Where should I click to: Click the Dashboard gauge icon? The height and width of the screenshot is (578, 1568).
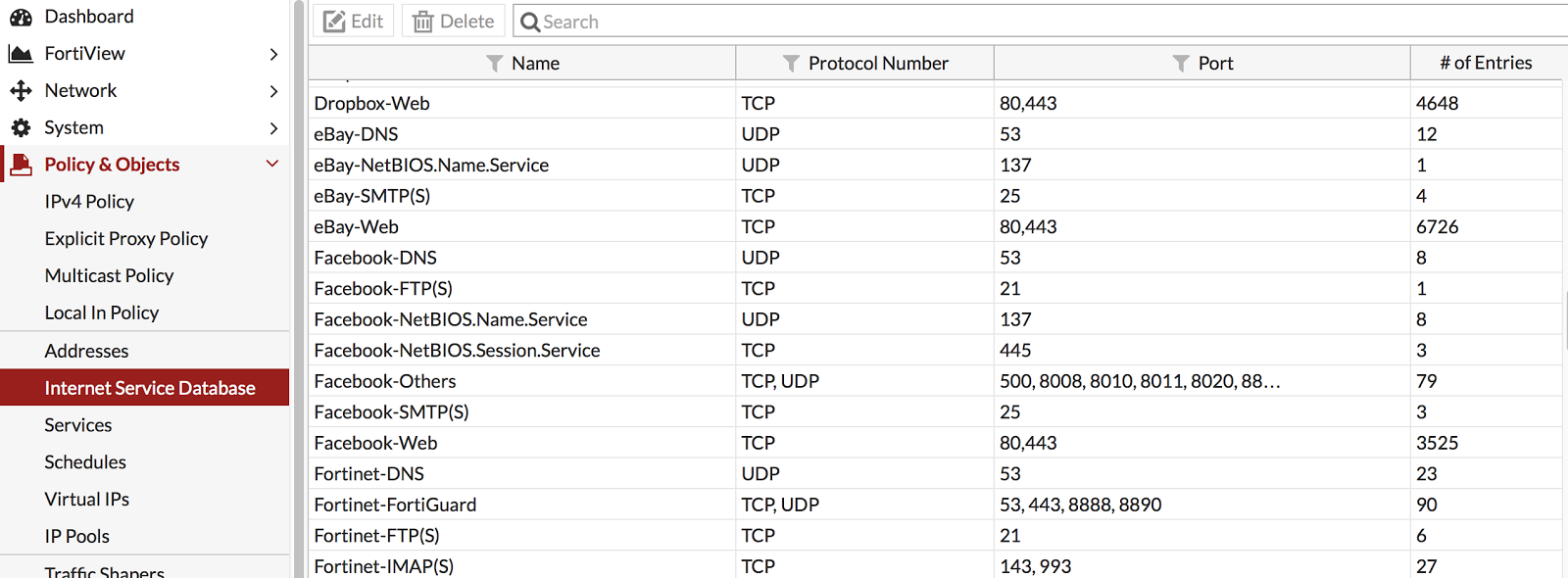(21, 17)
